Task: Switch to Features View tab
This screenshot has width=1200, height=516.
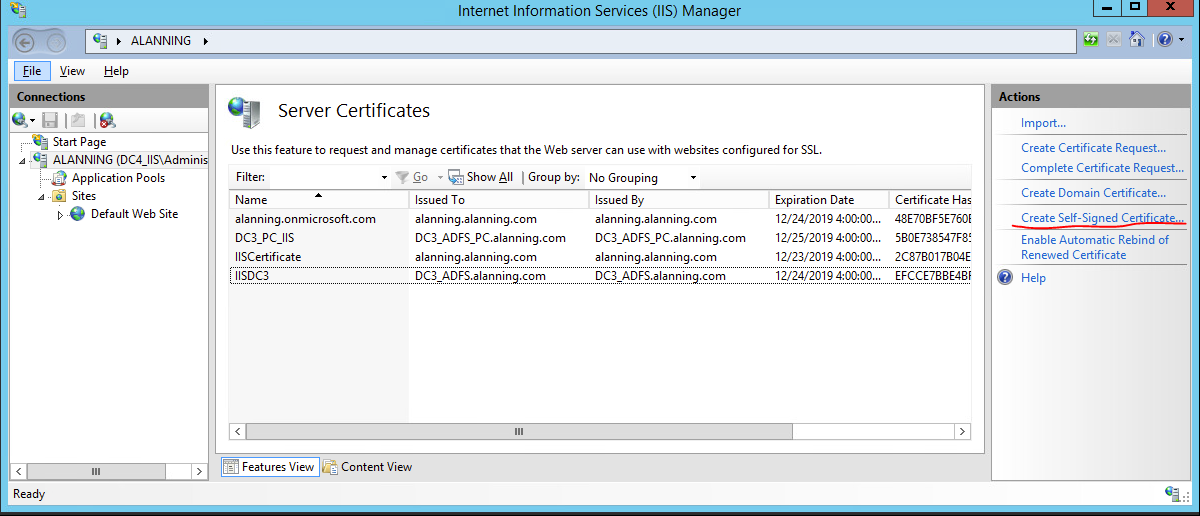Action: point(268,467)
